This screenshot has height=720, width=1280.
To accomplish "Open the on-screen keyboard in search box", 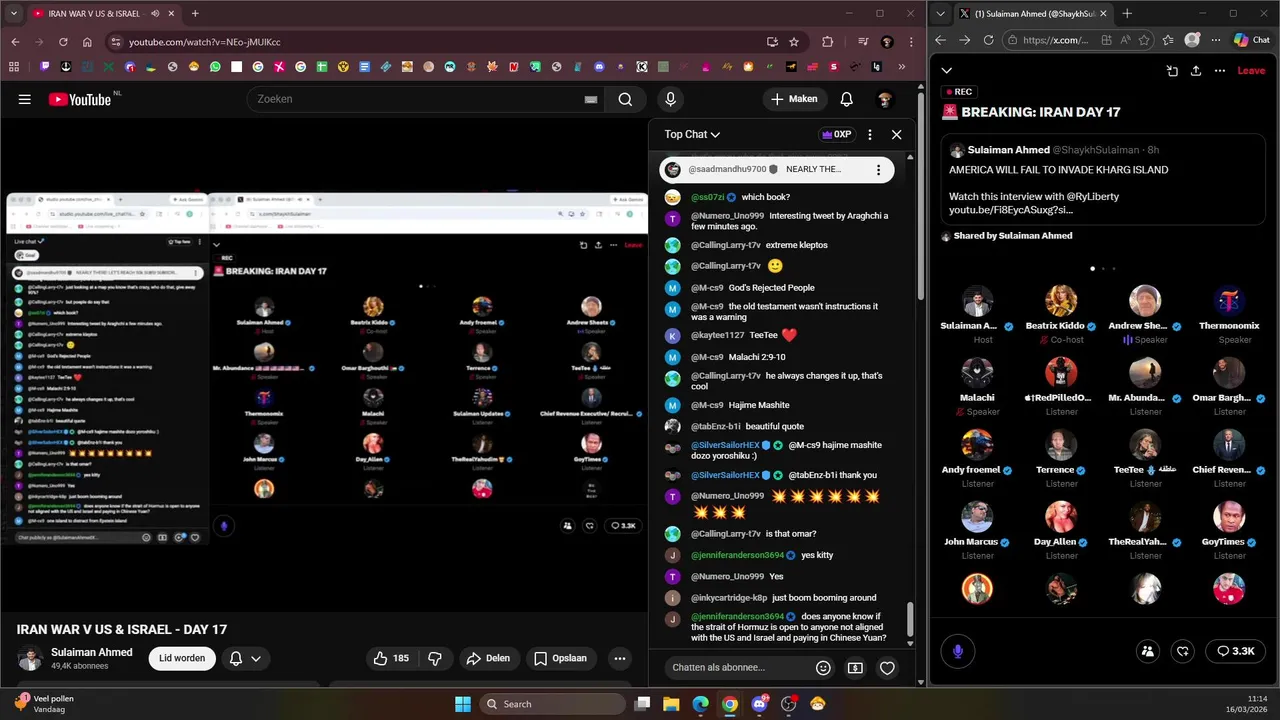I will [591, 99].
